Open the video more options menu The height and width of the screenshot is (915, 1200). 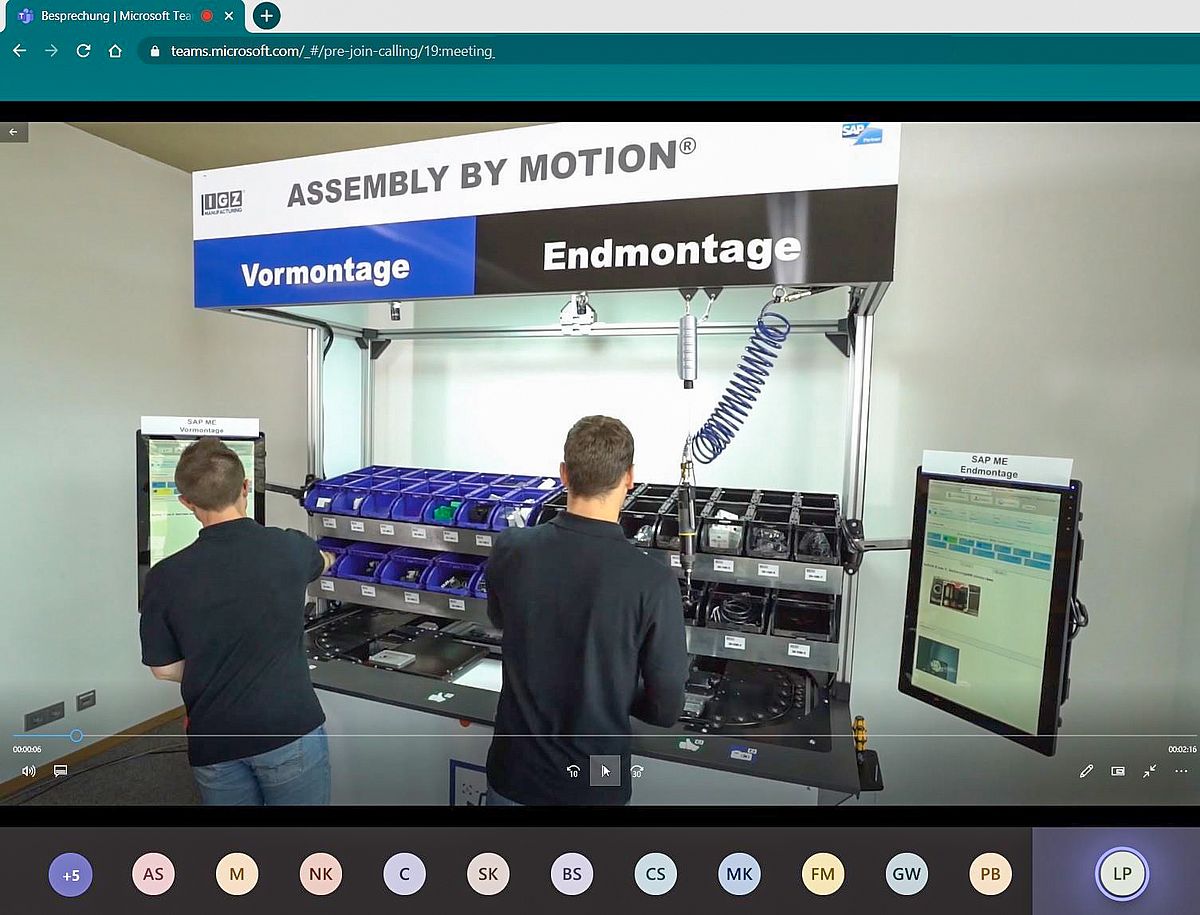[x=1181, y=771]
